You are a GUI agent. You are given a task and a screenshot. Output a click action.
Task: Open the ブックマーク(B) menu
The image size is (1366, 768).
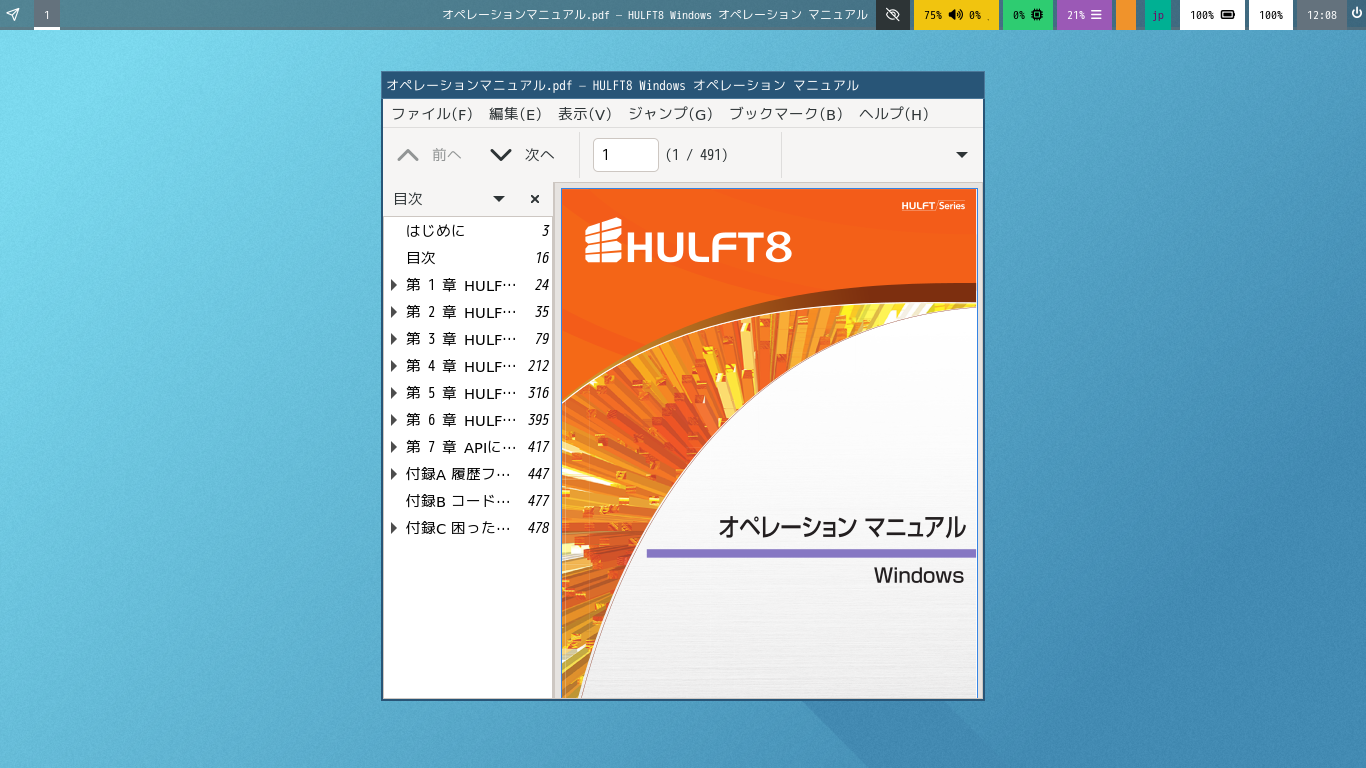point(786,114)
